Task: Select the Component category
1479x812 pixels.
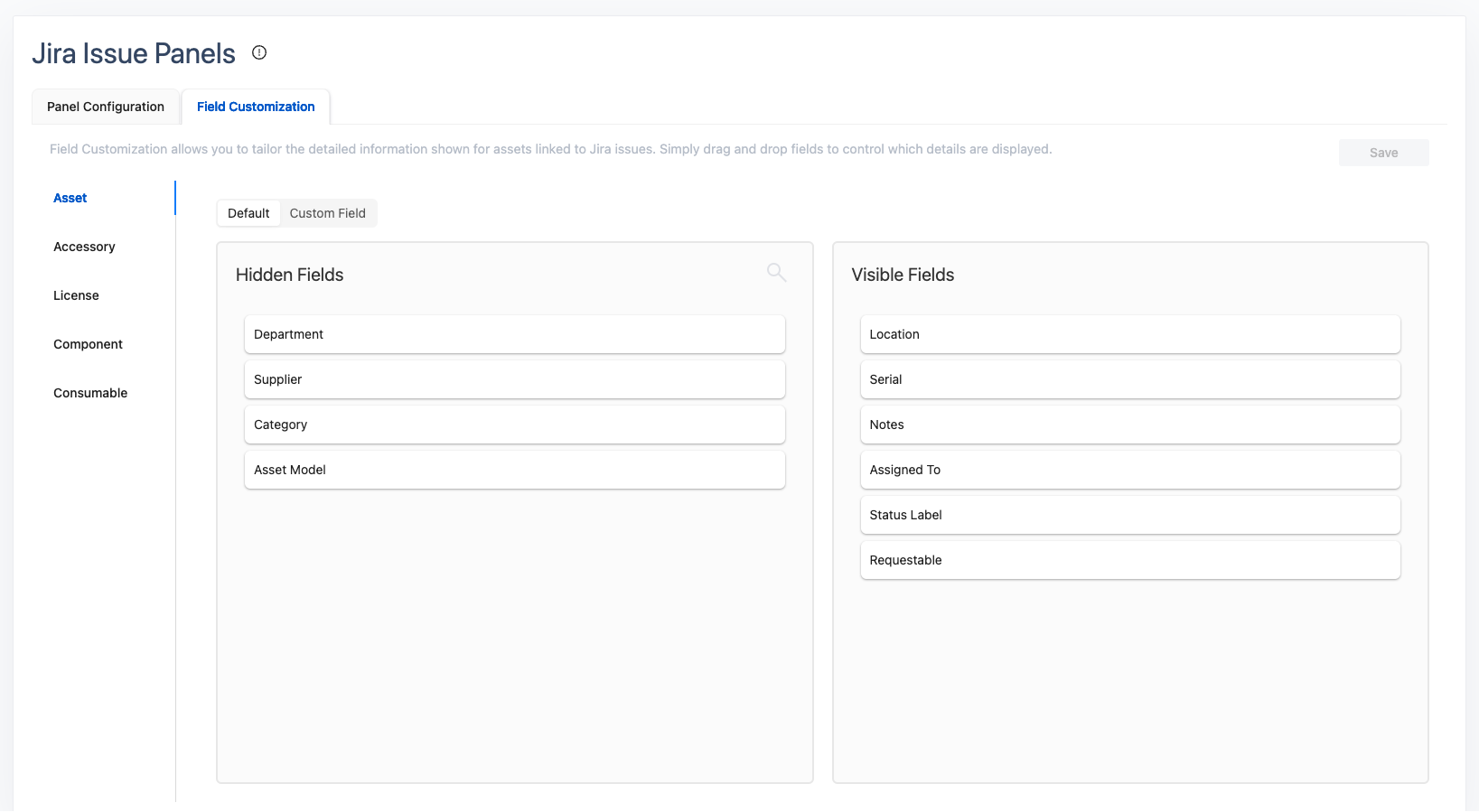Action: point(88,344)
